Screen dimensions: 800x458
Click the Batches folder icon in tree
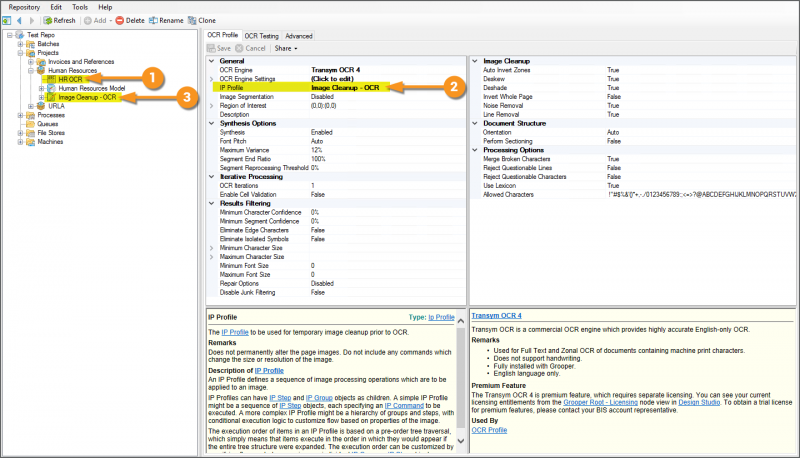point(31,43)
